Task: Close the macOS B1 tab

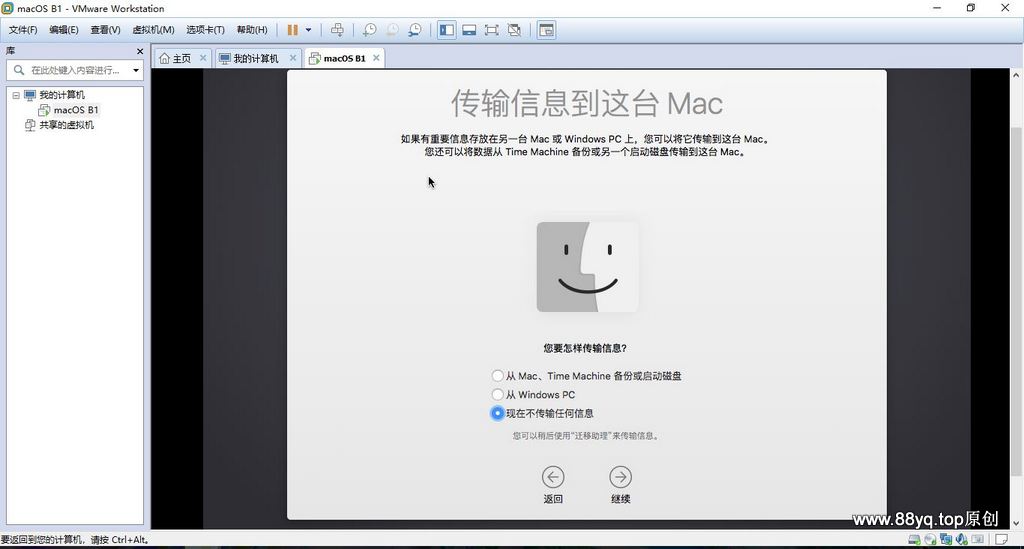Action: 376,58
